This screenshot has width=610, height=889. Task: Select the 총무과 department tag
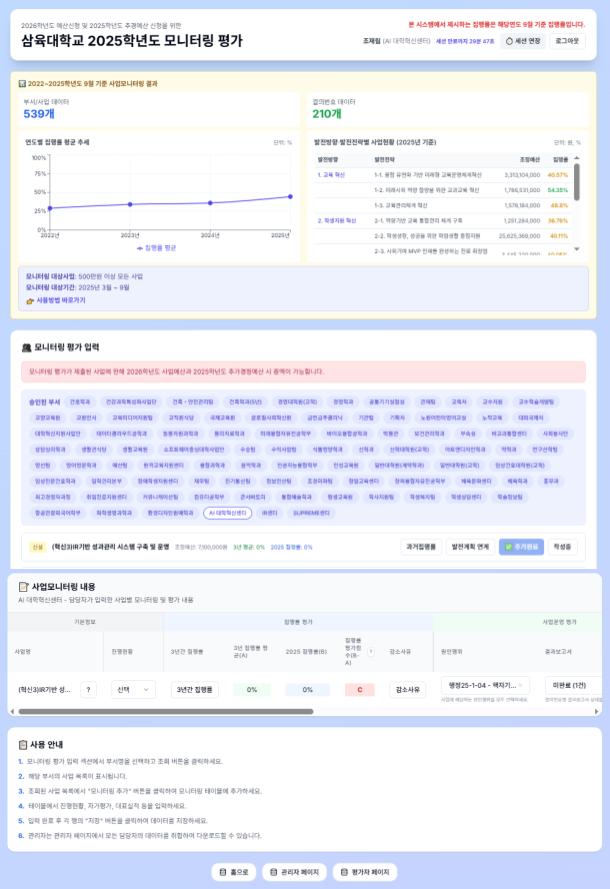[550, 481]
